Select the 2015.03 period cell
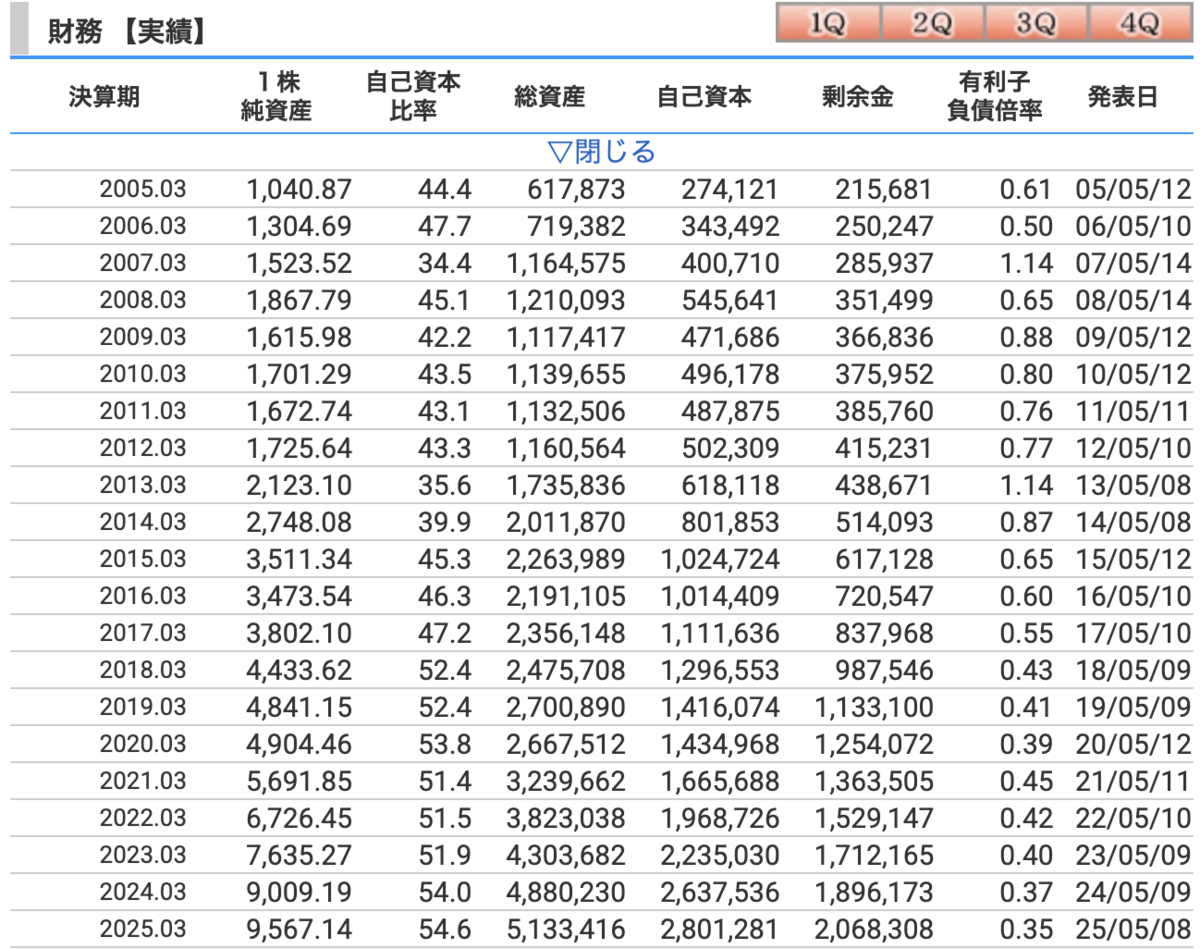Screen dimensions: 1200x949 click(143, 559)
